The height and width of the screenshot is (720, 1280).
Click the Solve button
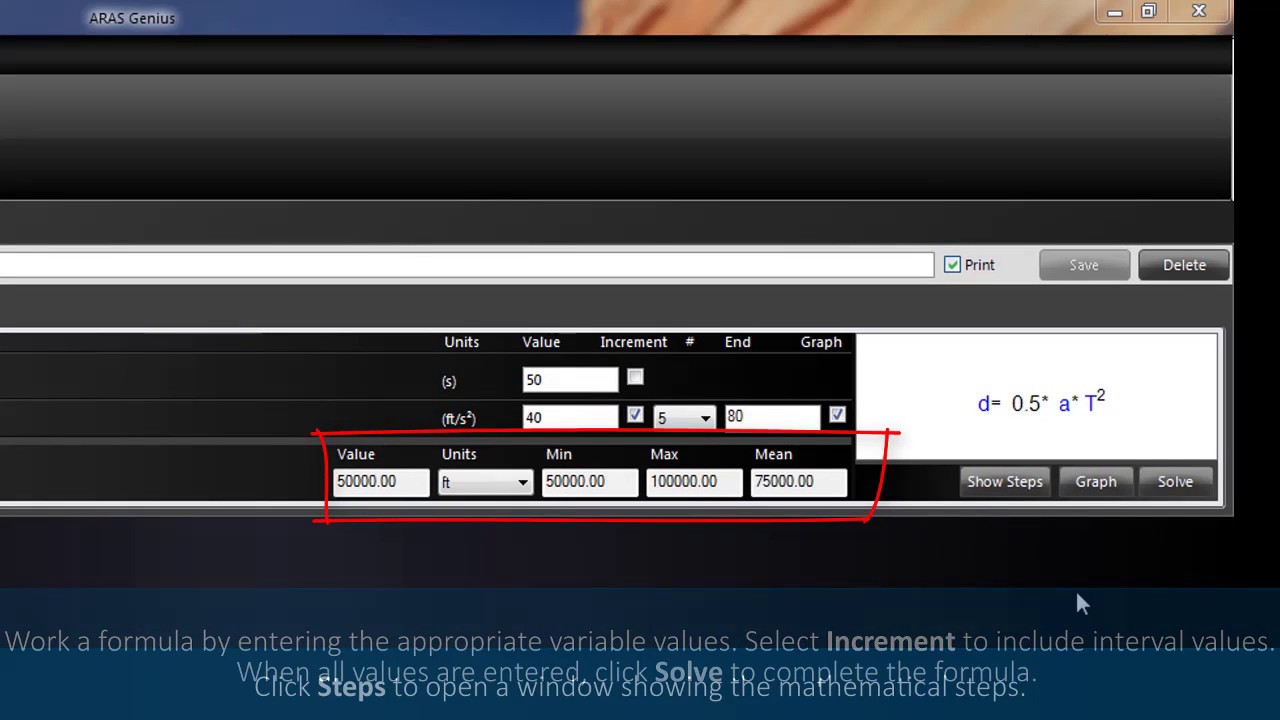pos(1175,482)
